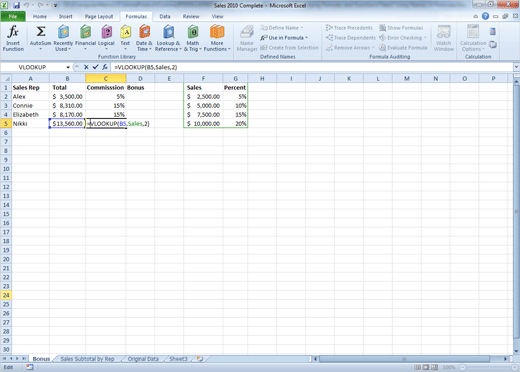Open the Insert Function dialog
Viewport: 520px width, 372px height.
(13, 38)
